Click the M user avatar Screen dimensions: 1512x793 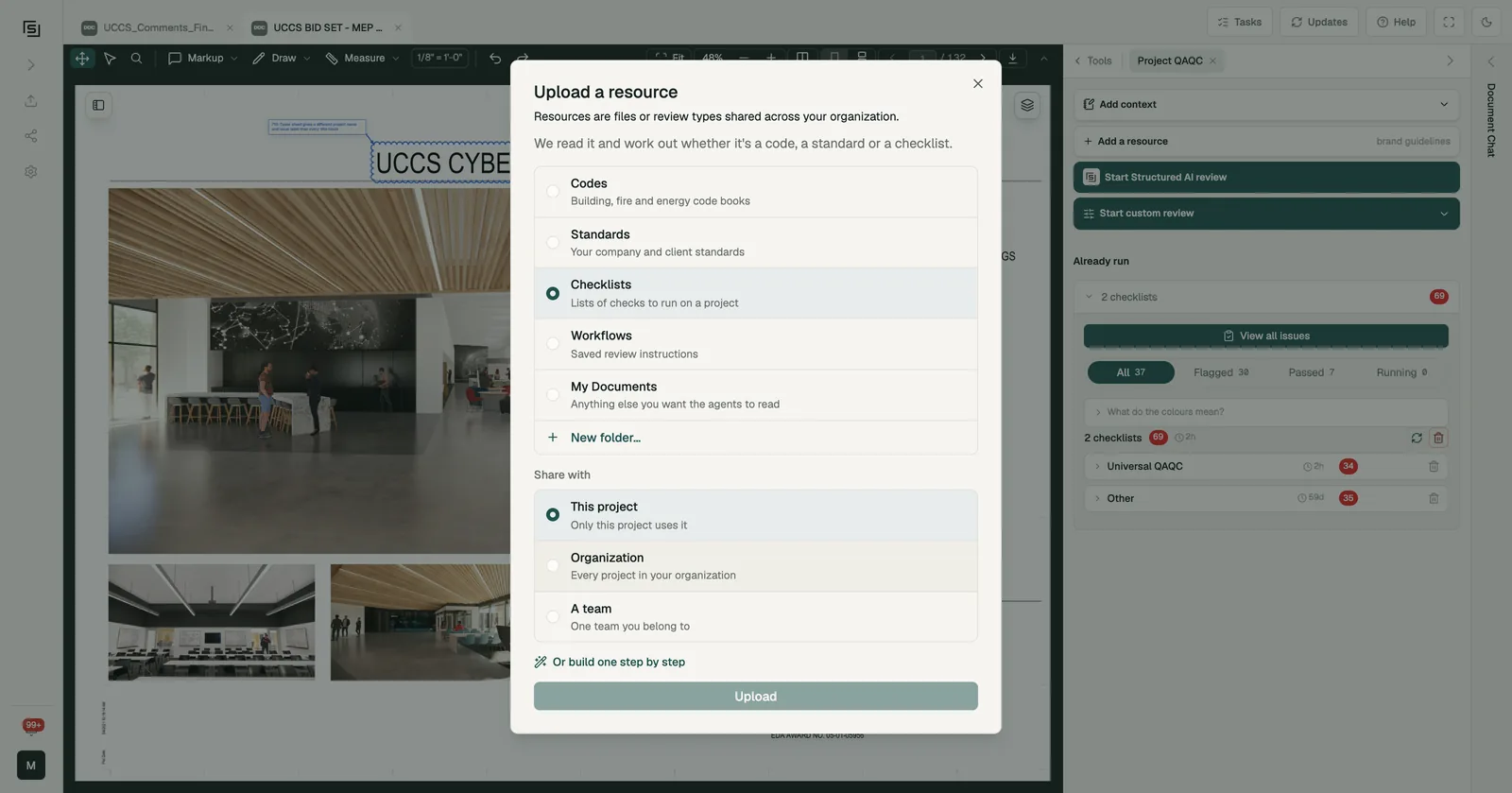(31, 765)
